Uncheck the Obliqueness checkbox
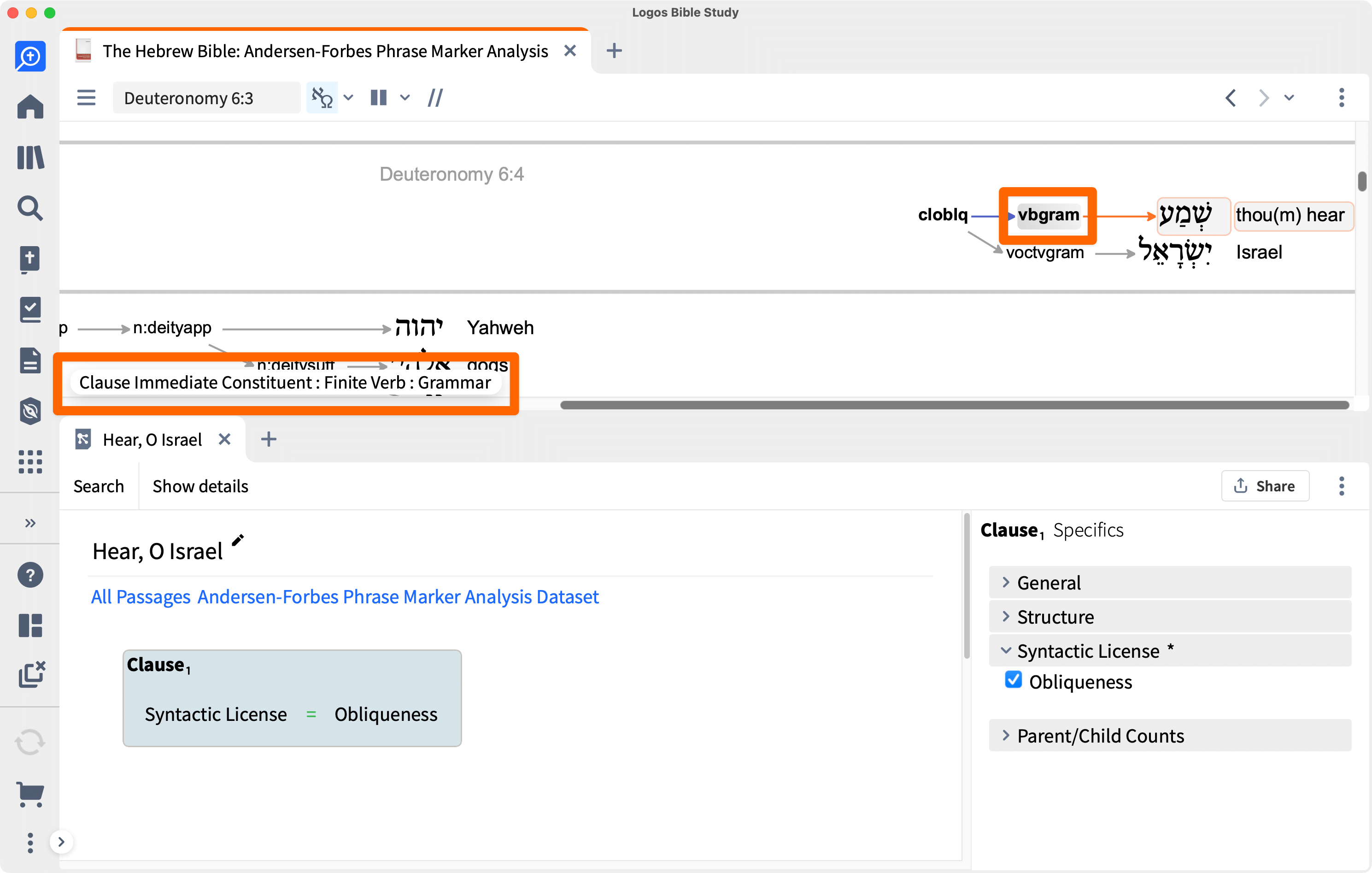Viewport: 1372px width, 873px height. (1014, 680)
